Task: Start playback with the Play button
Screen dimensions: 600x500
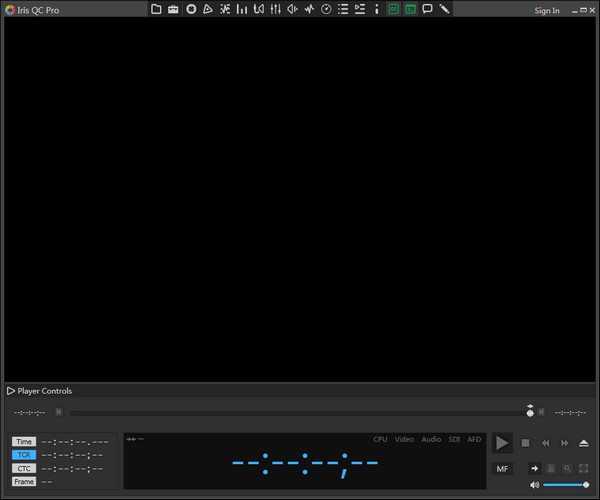Action: [502, 443]
